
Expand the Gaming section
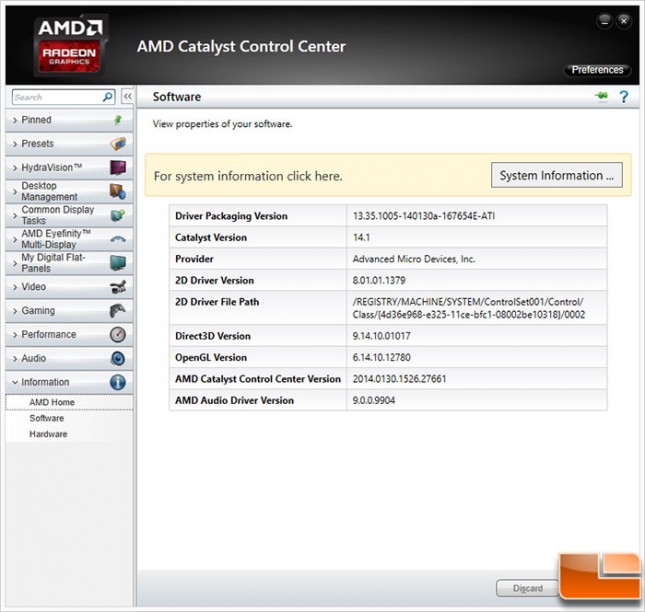[x=69, y=311]
